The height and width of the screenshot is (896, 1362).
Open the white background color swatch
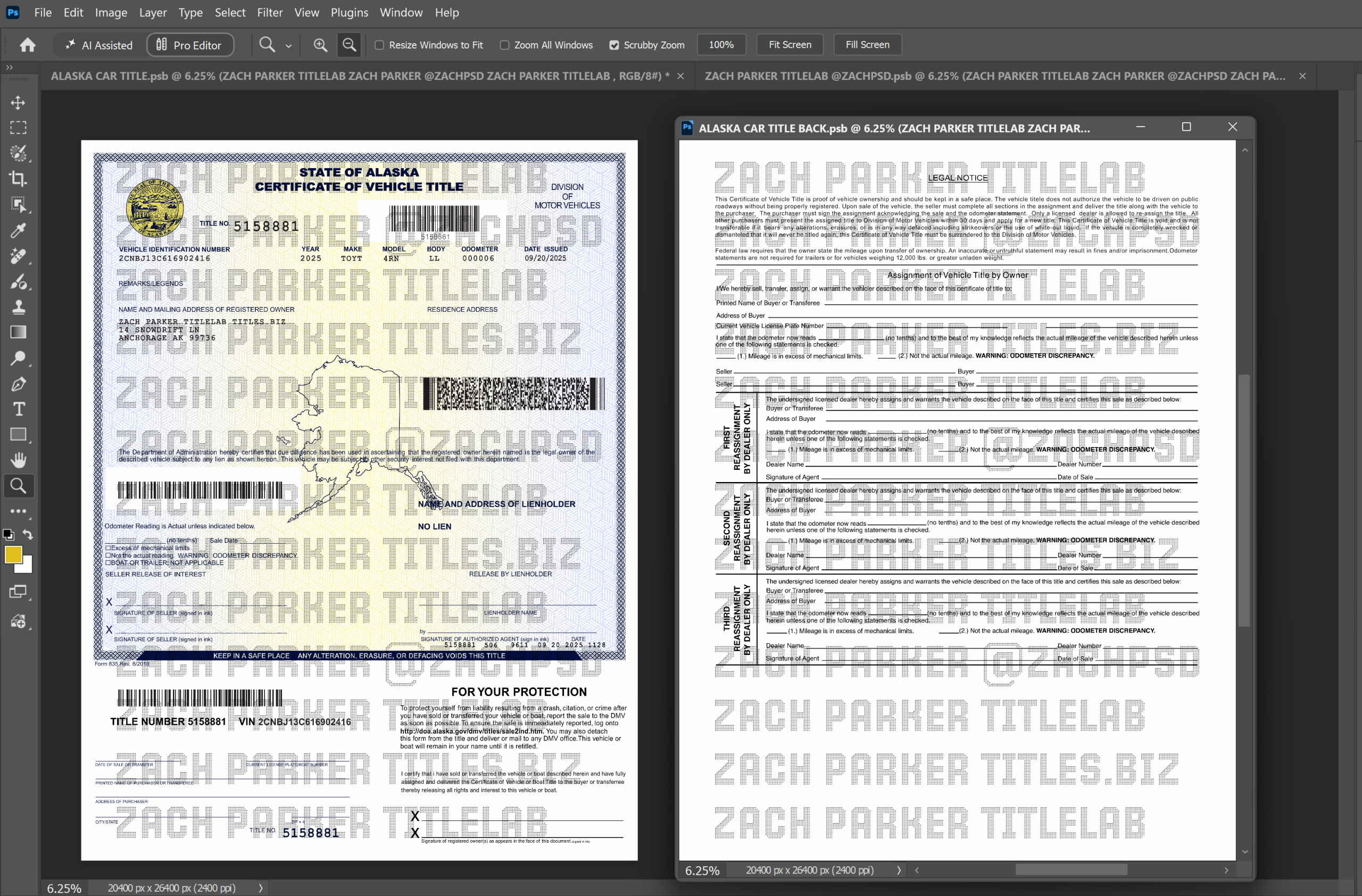coord(26,567)
